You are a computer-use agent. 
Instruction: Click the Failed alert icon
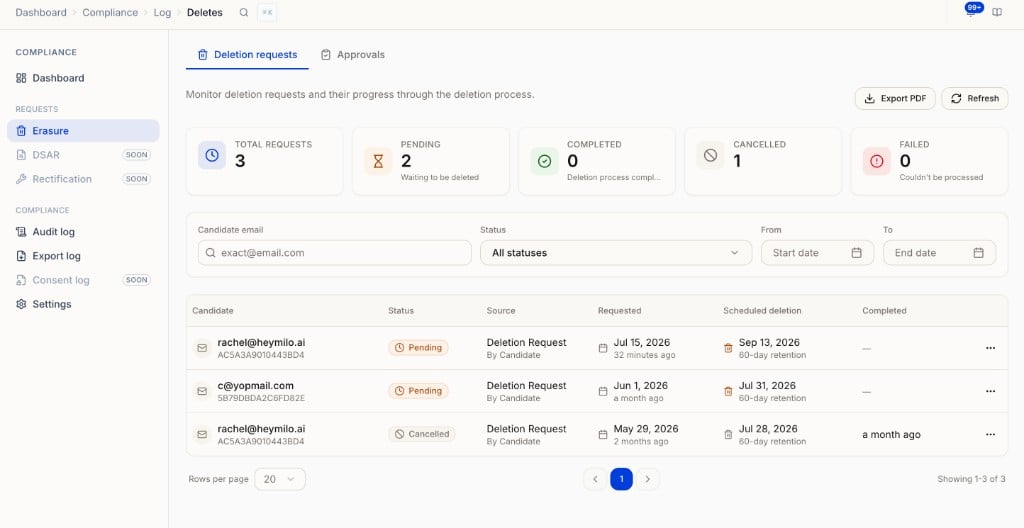coord(876,161)
